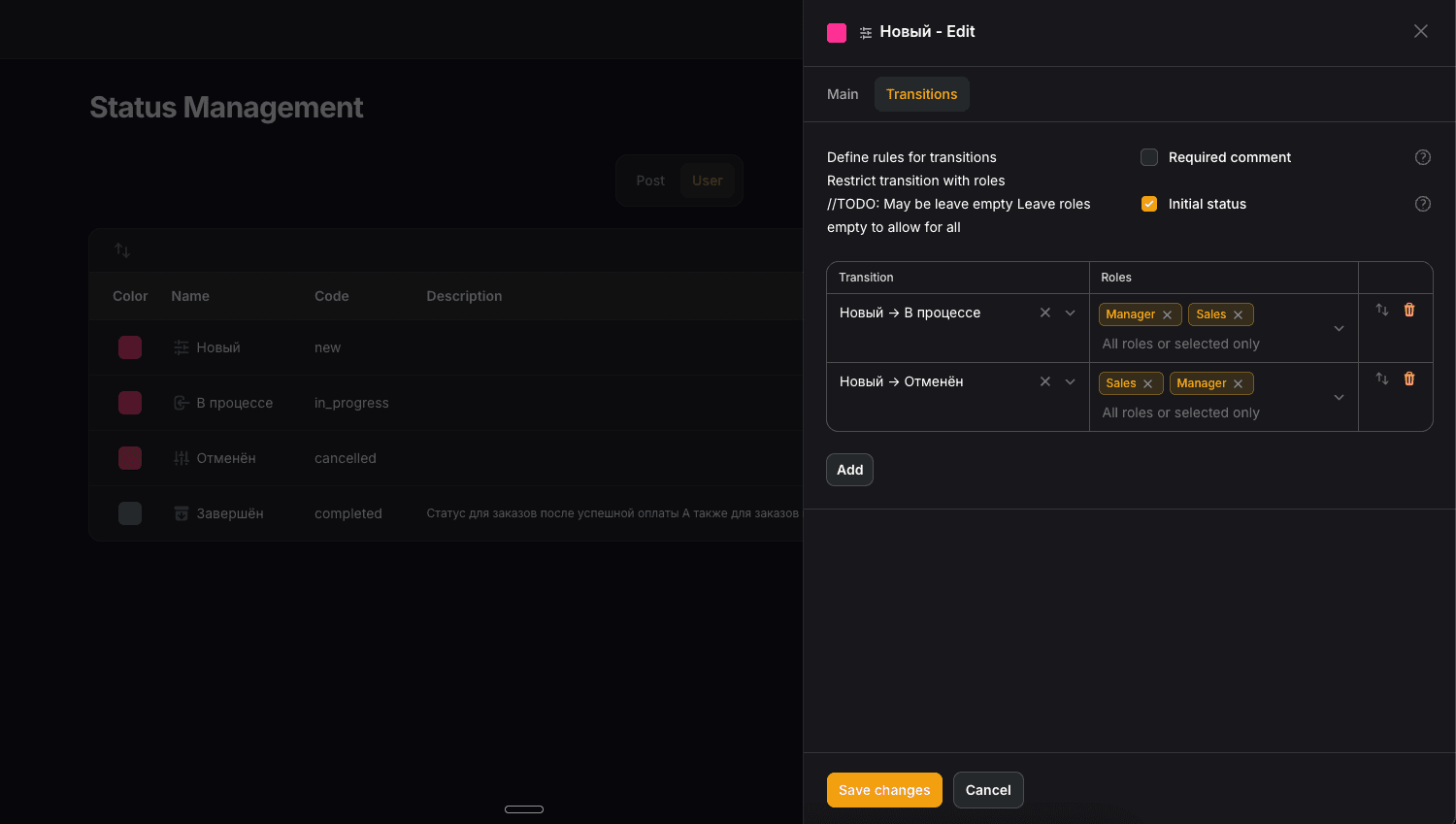Switch to the Main tab
Image resolution: width=1456 pixels, height=824 pixels.
843,94
